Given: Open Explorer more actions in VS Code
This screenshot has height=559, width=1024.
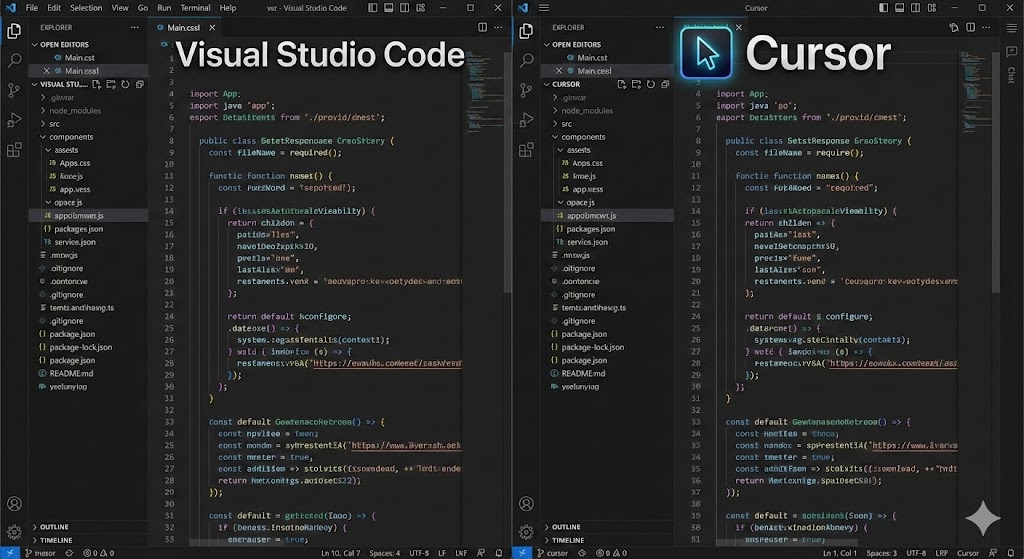Looking at the screenshot, I should click(x=135, y=27).
